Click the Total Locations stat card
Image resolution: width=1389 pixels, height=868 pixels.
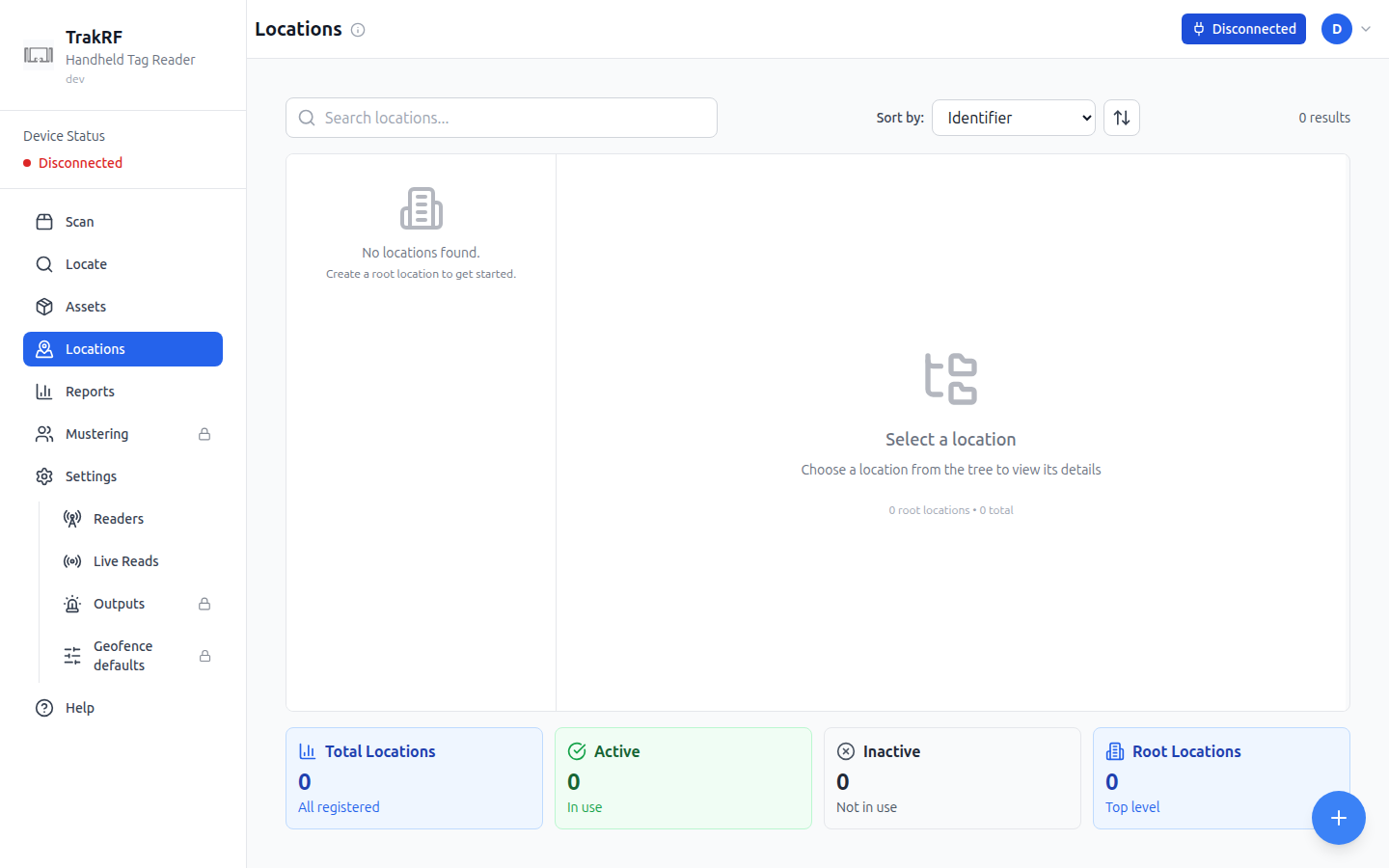(414, 778)
